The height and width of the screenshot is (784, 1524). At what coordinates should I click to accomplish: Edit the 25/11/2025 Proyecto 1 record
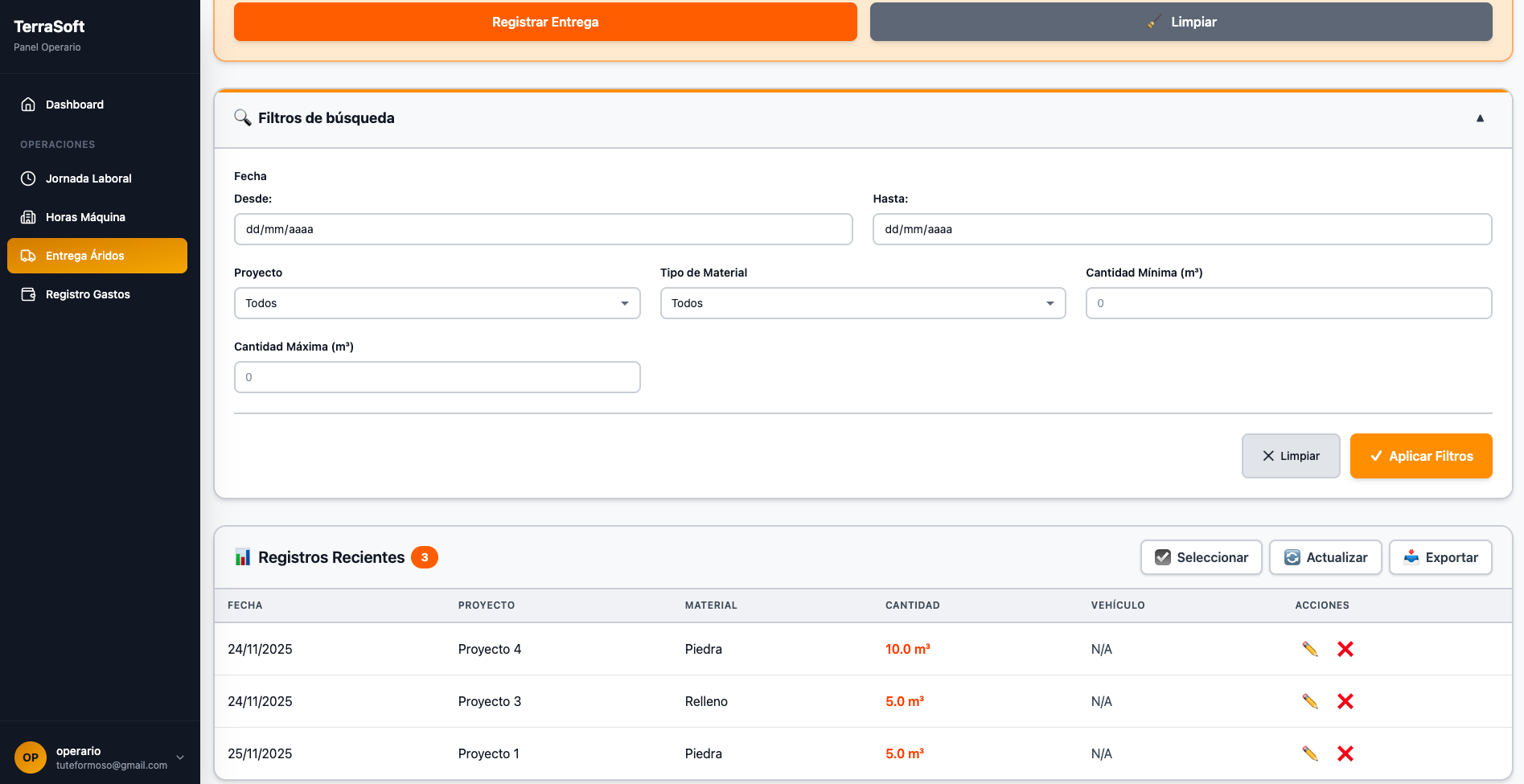[x=1309, y=753]
